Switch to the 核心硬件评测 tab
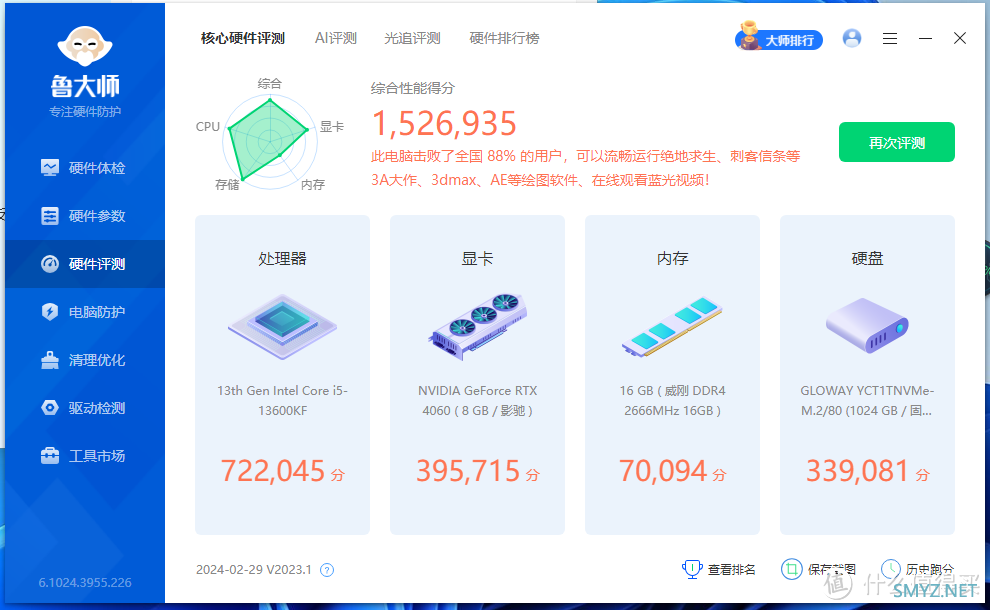The image size is (990, 610). coord(243,39)
